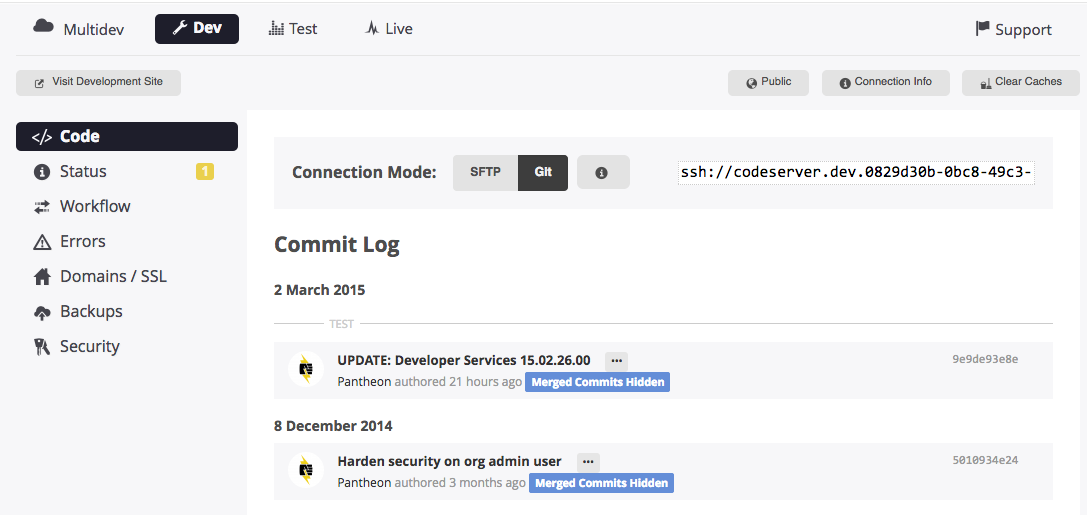Switch to the Live environment tab
The height and width of the screenshot is (515, 1087).
[389, 29]
